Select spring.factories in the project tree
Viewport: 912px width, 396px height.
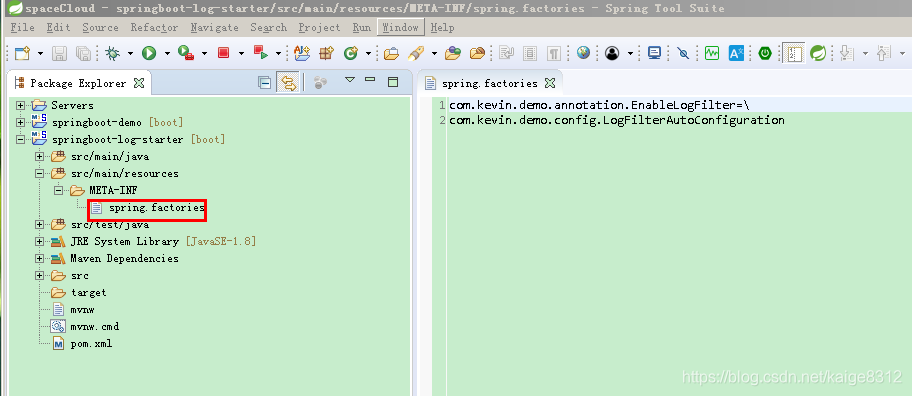148,208
